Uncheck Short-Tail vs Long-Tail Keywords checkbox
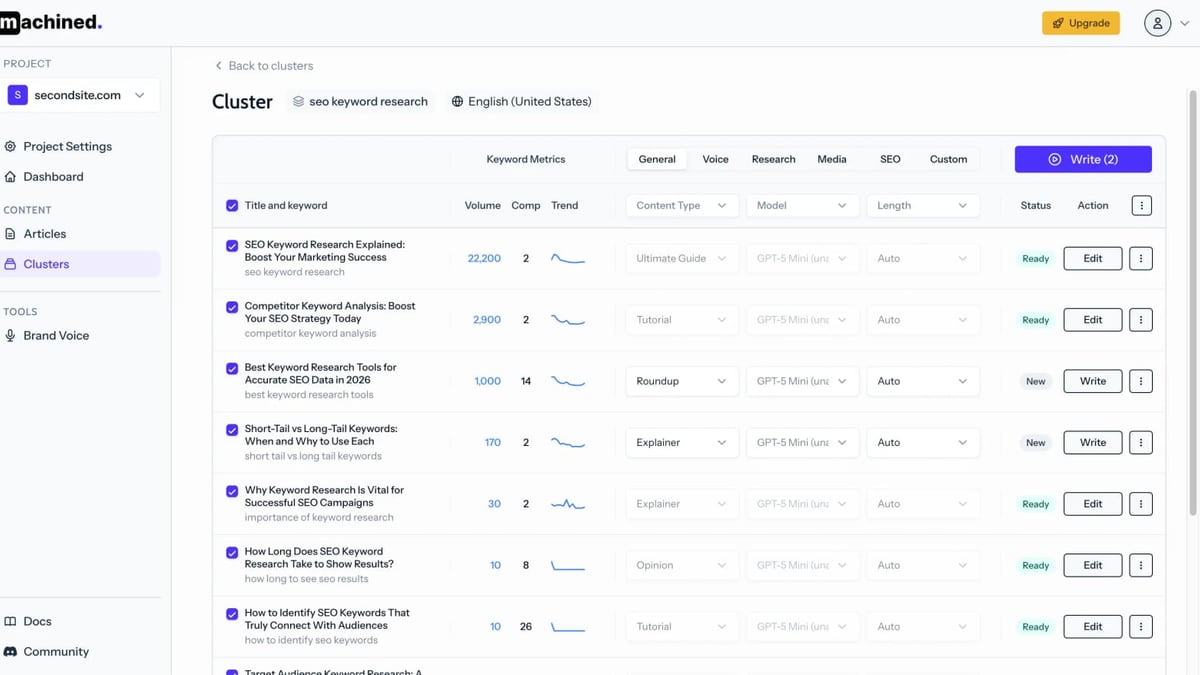 coord(232,430)
